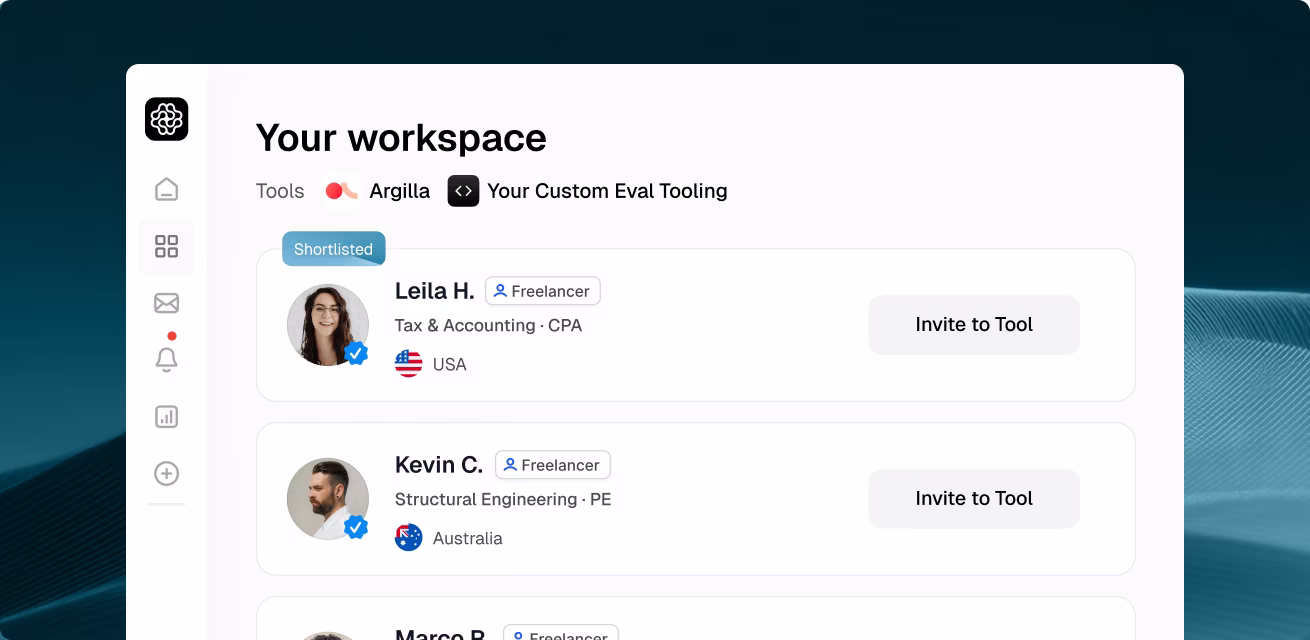Viewport: 1310px width, 640px height.
Task: Toggle Kevin C.'s verified badge
Action: 356,527
